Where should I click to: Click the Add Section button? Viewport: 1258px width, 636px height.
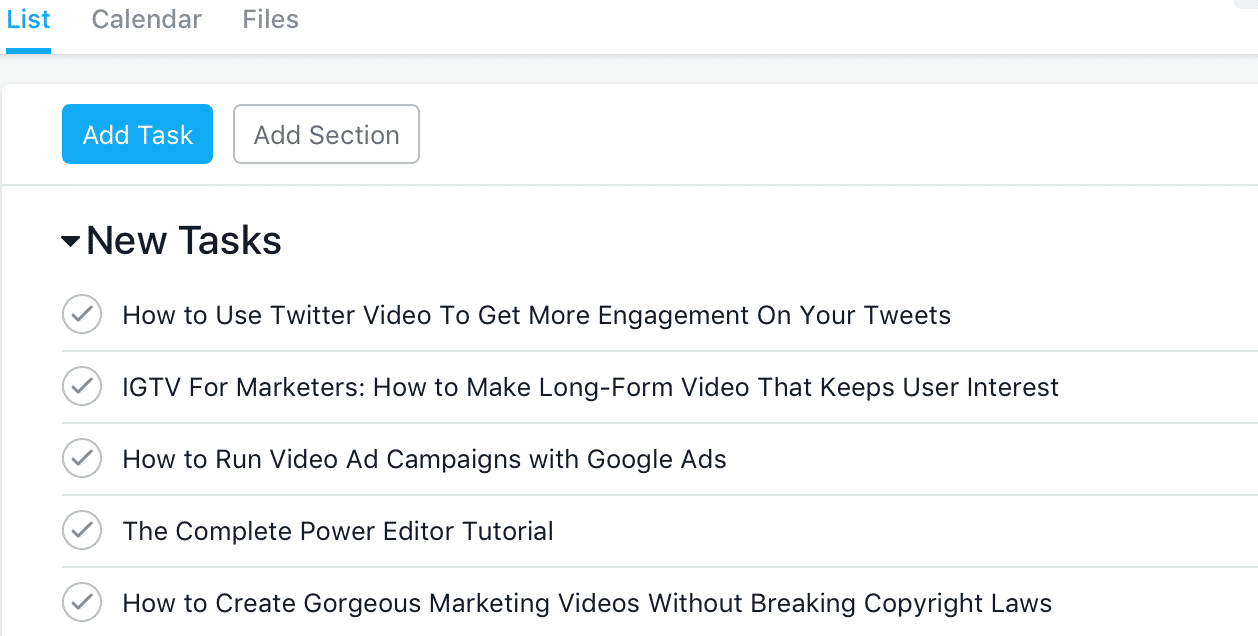coord(326,134)
